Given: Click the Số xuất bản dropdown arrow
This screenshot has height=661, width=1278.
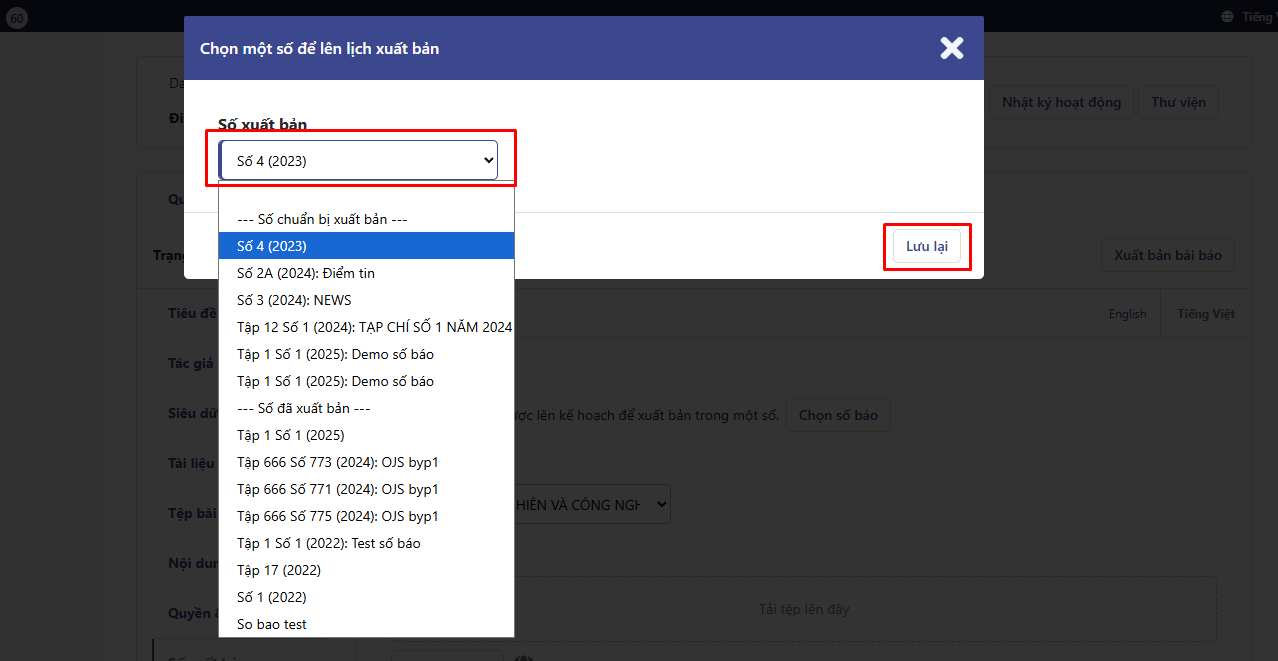Looking at the screenshot, I should pos(488,160).
